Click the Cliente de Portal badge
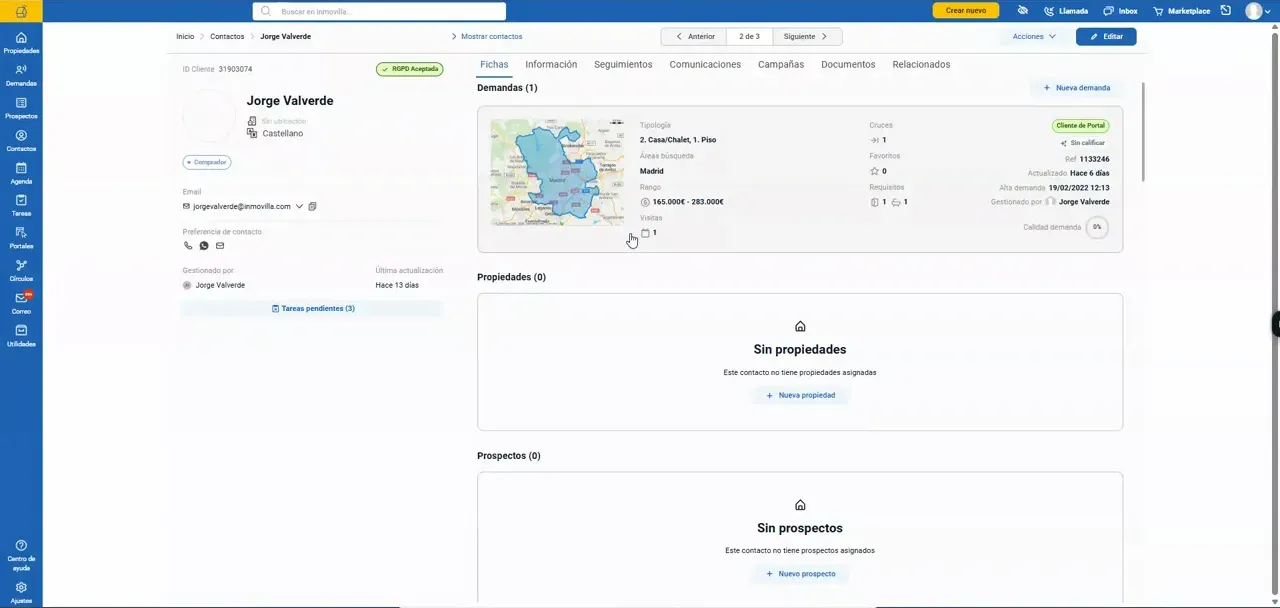The image size is (1280, 608). (1081, 126)
